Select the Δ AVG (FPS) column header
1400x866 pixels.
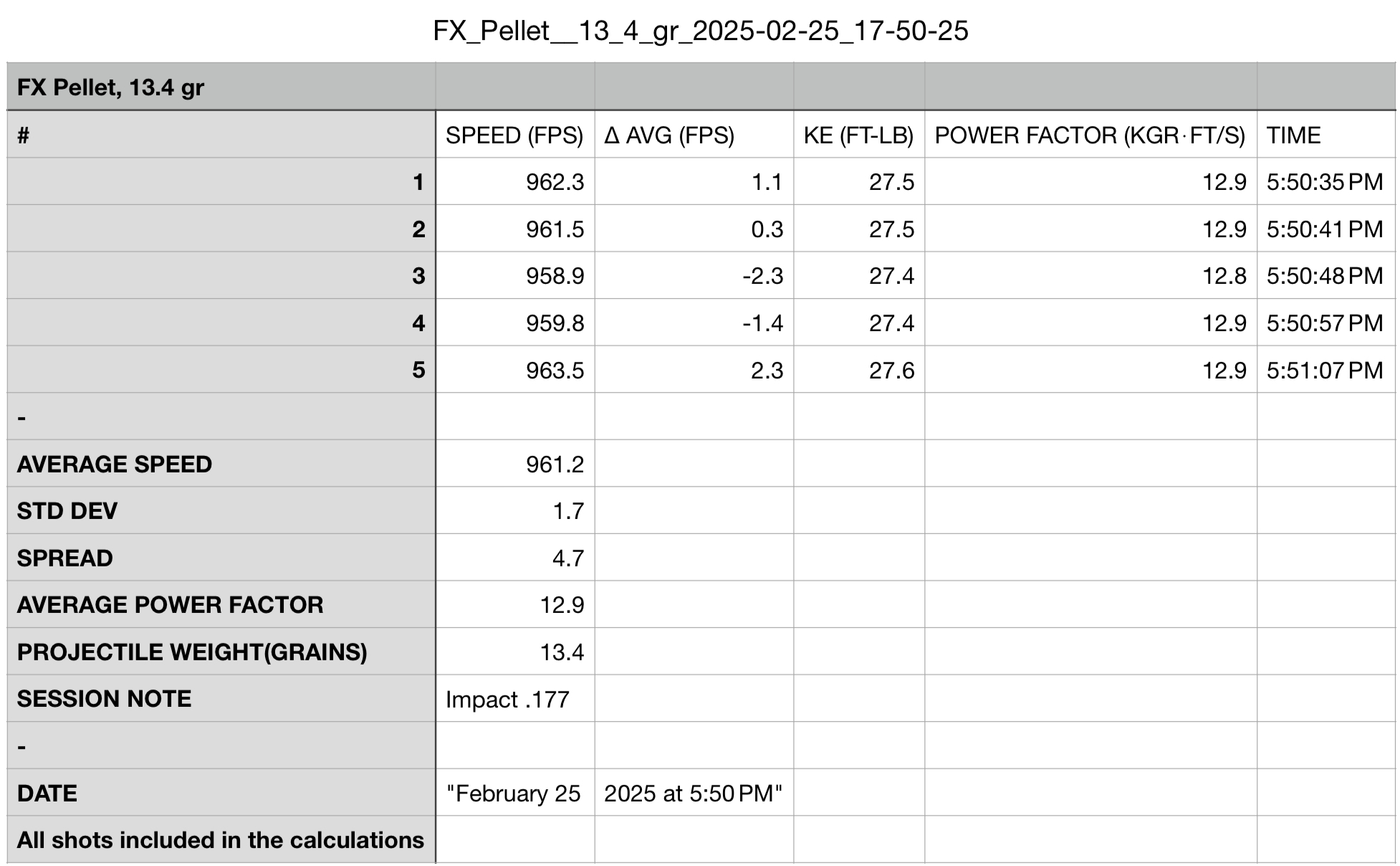(x=694, y=135)
